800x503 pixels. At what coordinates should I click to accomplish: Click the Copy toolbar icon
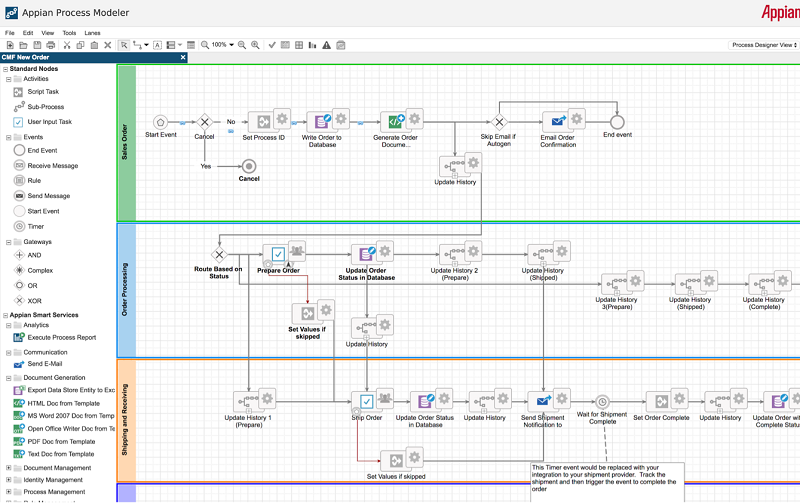click(x=80, y=45)
